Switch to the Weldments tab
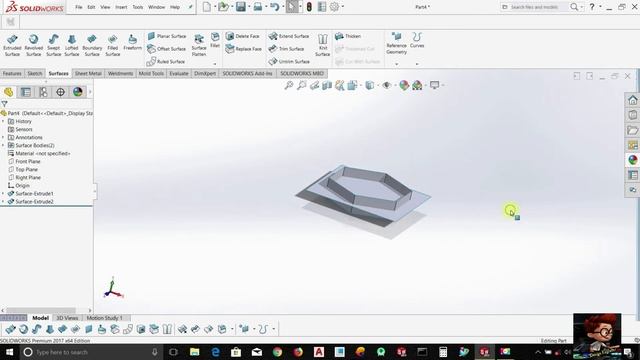This screenshot has height=360, width=640. tap(120, 73)
